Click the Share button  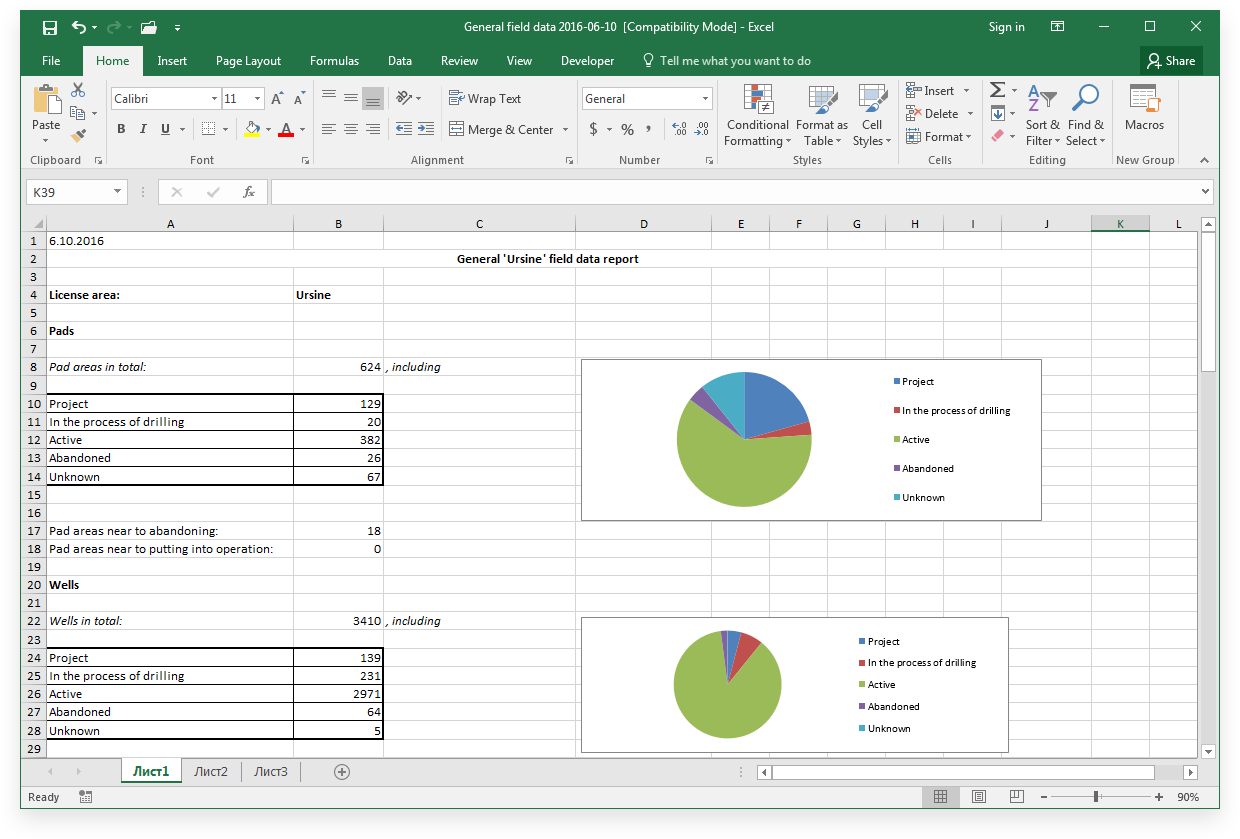[1171, 61]
